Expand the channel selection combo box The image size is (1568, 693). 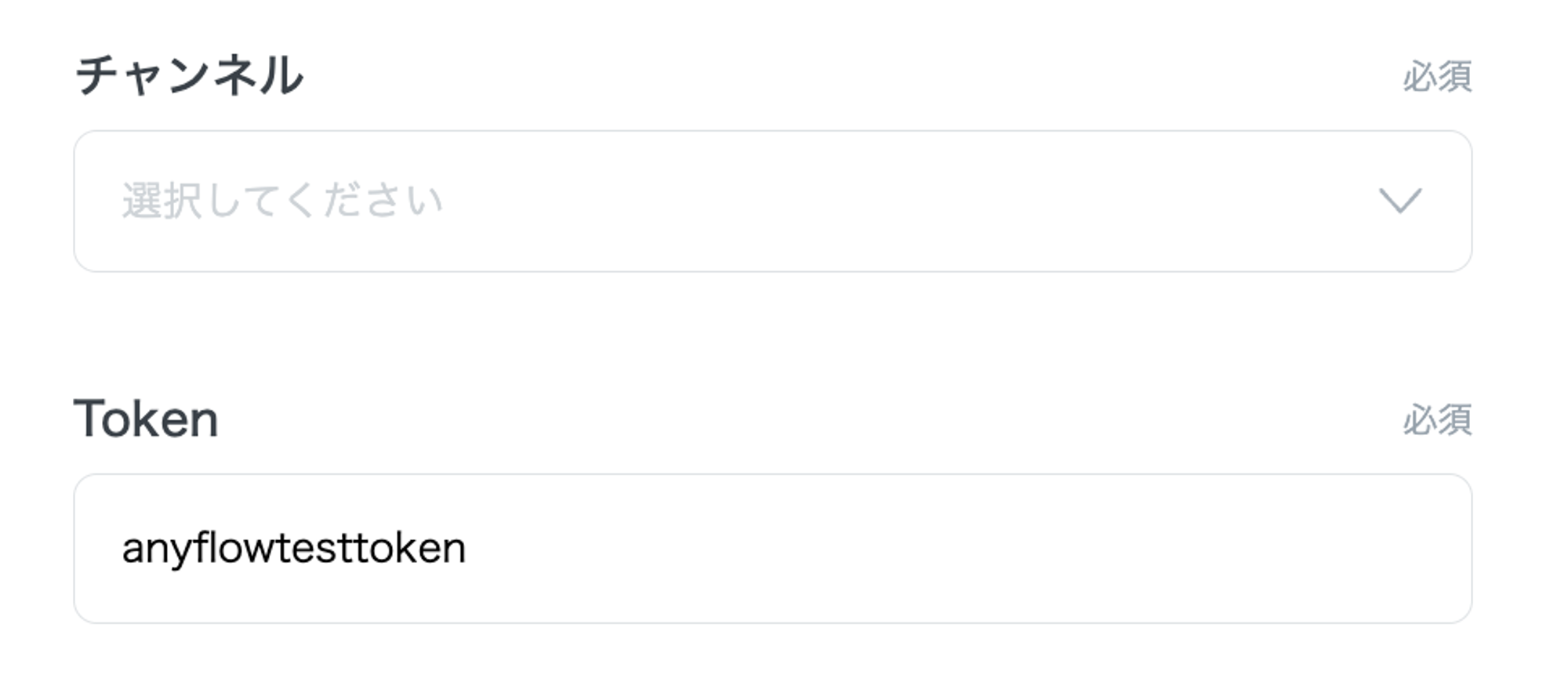tap(772, 201)
